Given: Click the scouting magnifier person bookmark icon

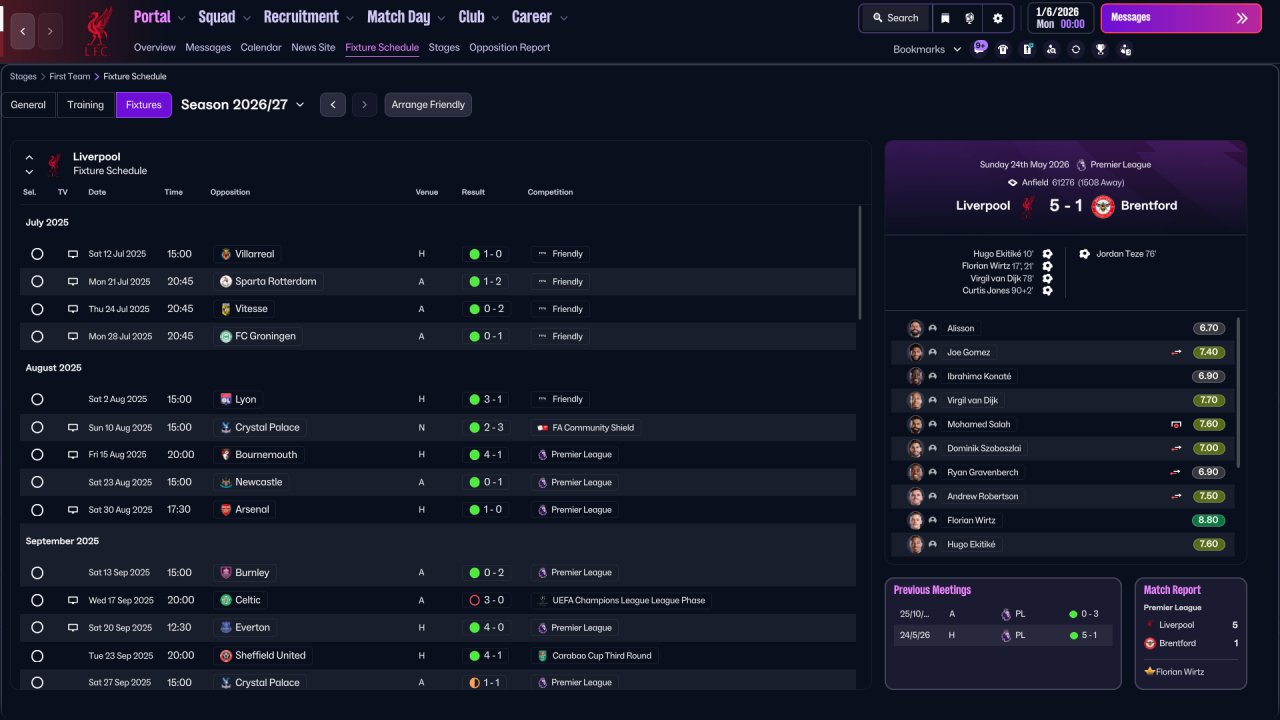Looking at the screenshot, I should [x=1051, y=49].
